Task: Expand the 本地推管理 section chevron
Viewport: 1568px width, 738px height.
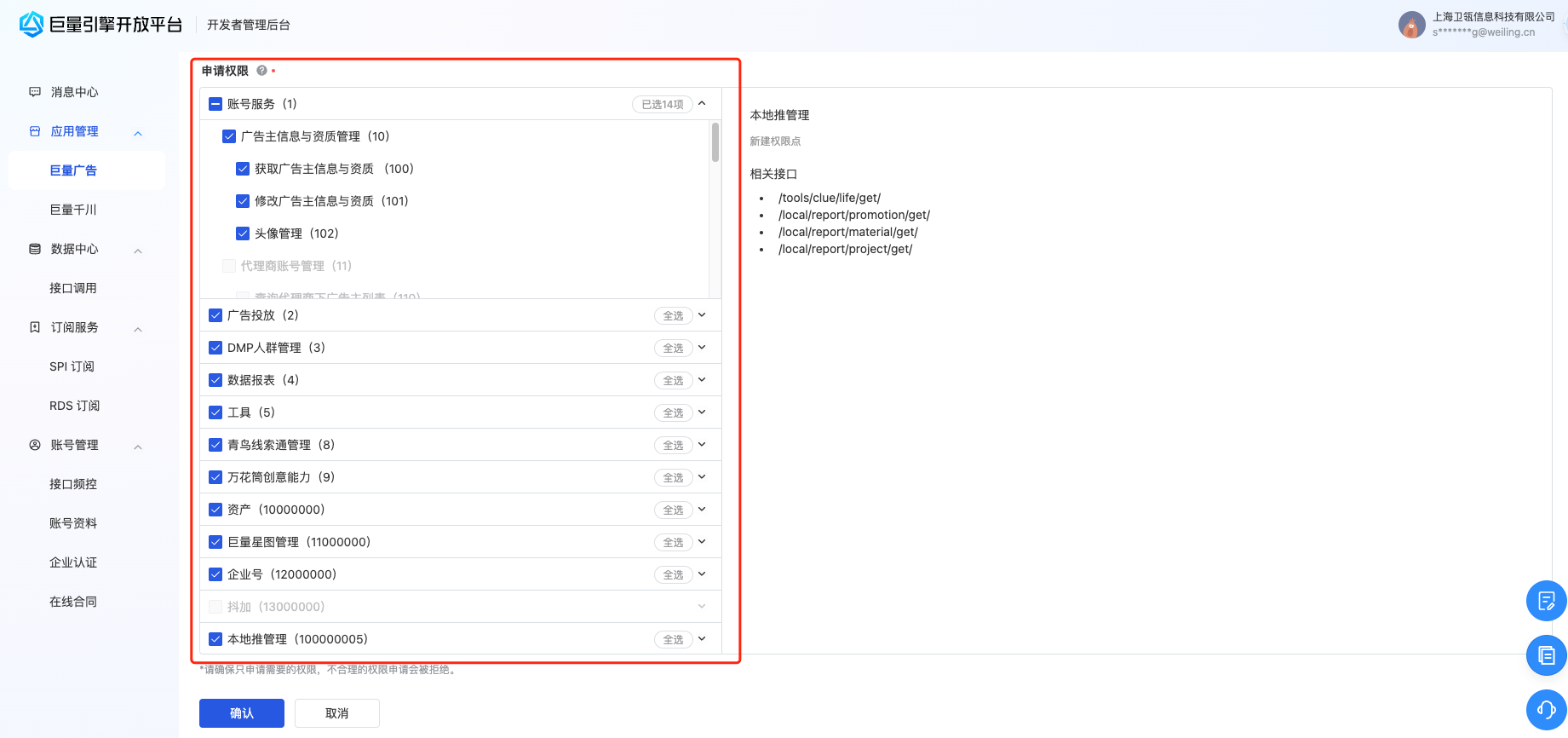Action: coord(702,638)
